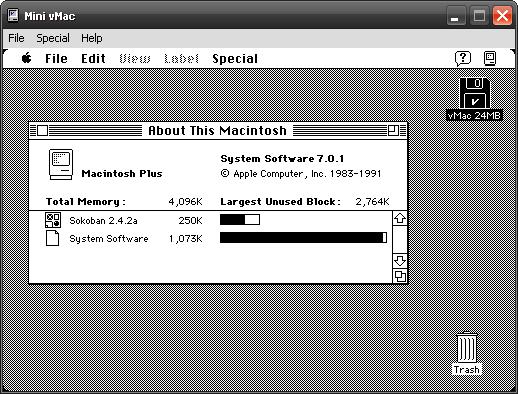The width and height of the screenshot is (518, 394).
Task: Open the Finder Edit menu
Action: [93, 59]
